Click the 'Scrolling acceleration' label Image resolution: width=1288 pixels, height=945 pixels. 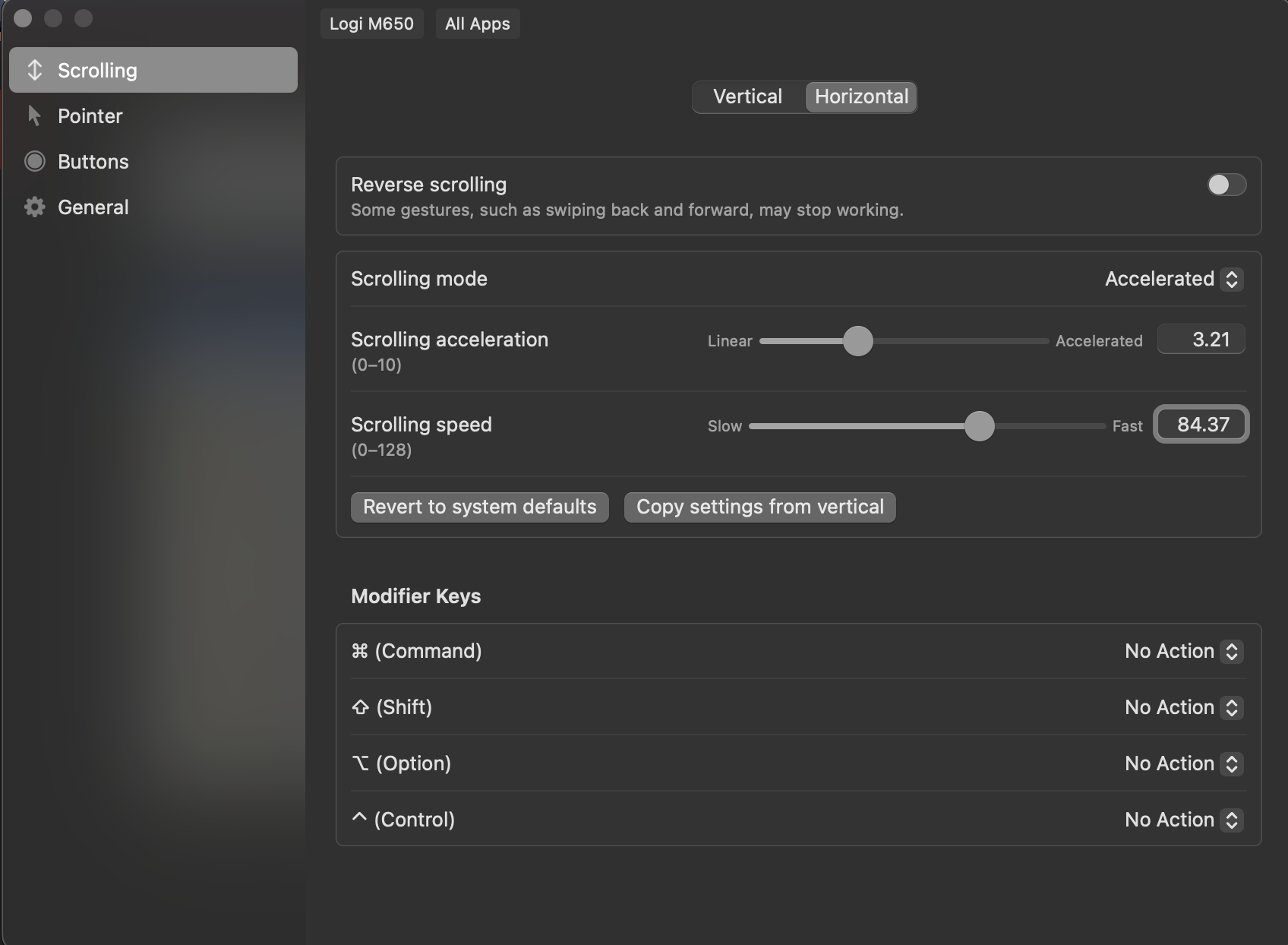click(x=450, y=340)
